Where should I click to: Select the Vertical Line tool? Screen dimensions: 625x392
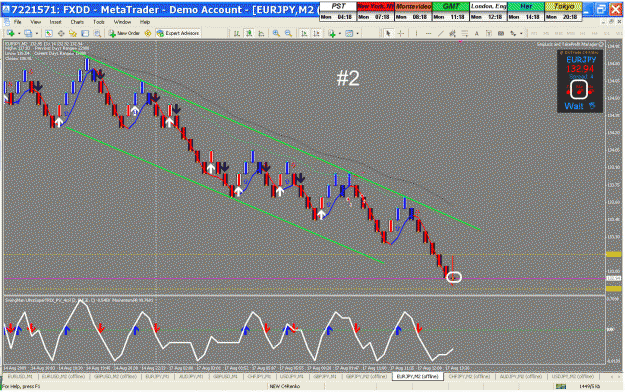pos(416,33)
